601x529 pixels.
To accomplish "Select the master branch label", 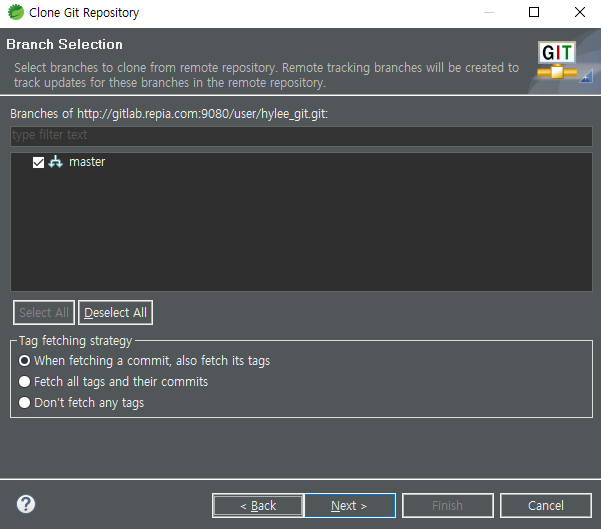I will tap(87, 162).
